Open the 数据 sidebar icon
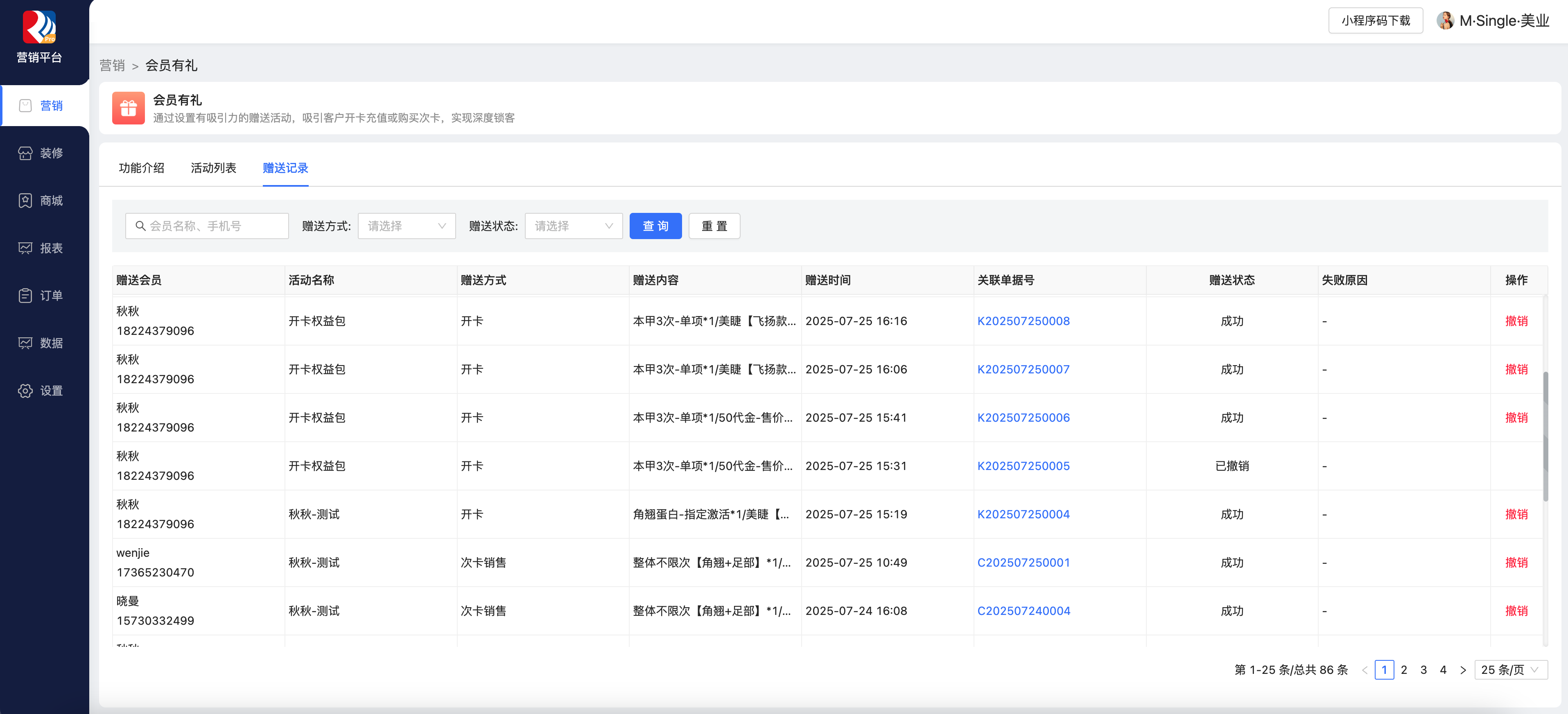The width and height of the screenshot is (1568, 714). click(25, 343)
